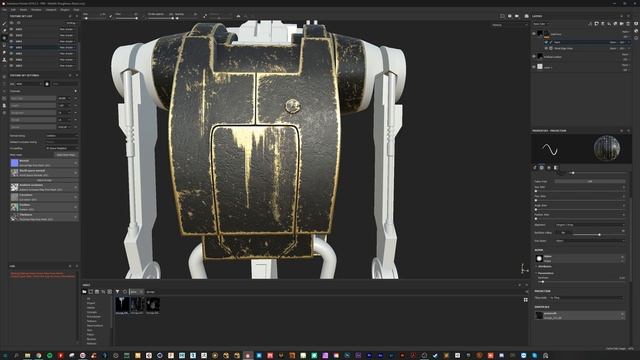
Task: Click the brush properties icon below preview
Action: (x=535, y=167)
